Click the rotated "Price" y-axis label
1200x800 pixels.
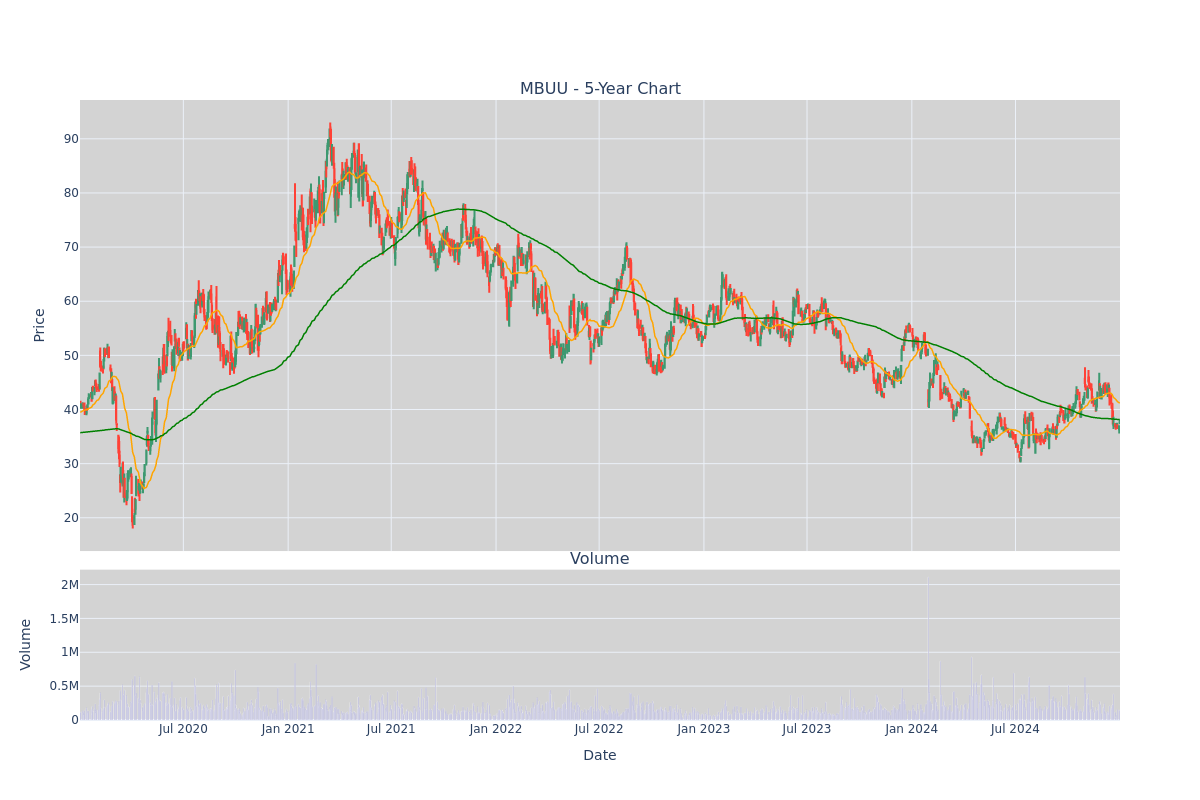coord(40,325)
